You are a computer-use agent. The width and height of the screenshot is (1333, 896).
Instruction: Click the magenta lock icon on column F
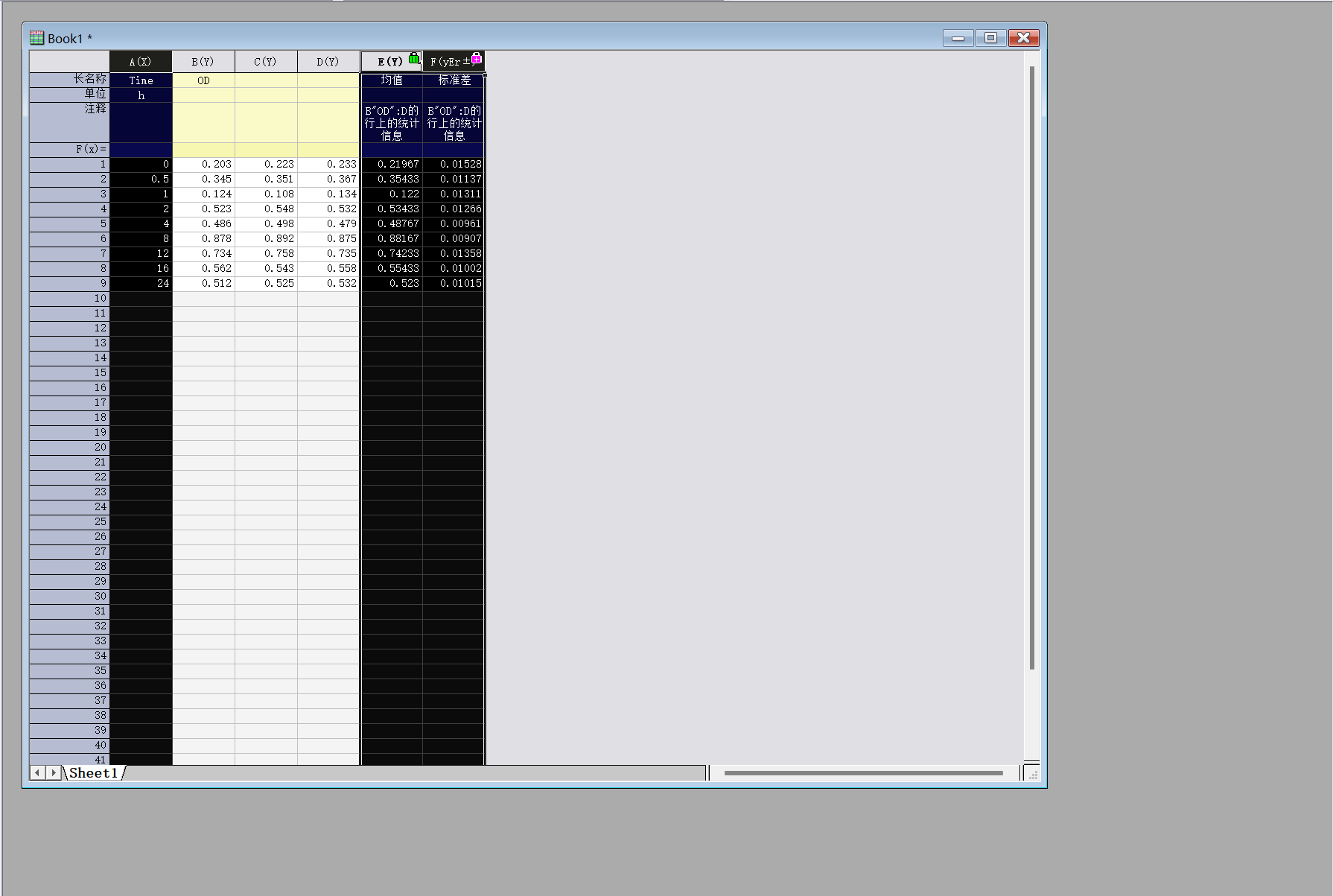point(477,57)
